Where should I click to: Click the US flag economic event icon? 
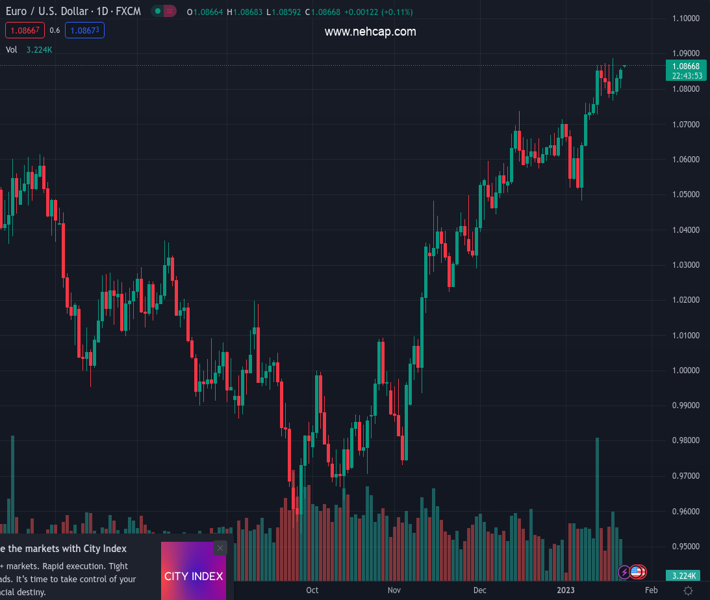638,572
